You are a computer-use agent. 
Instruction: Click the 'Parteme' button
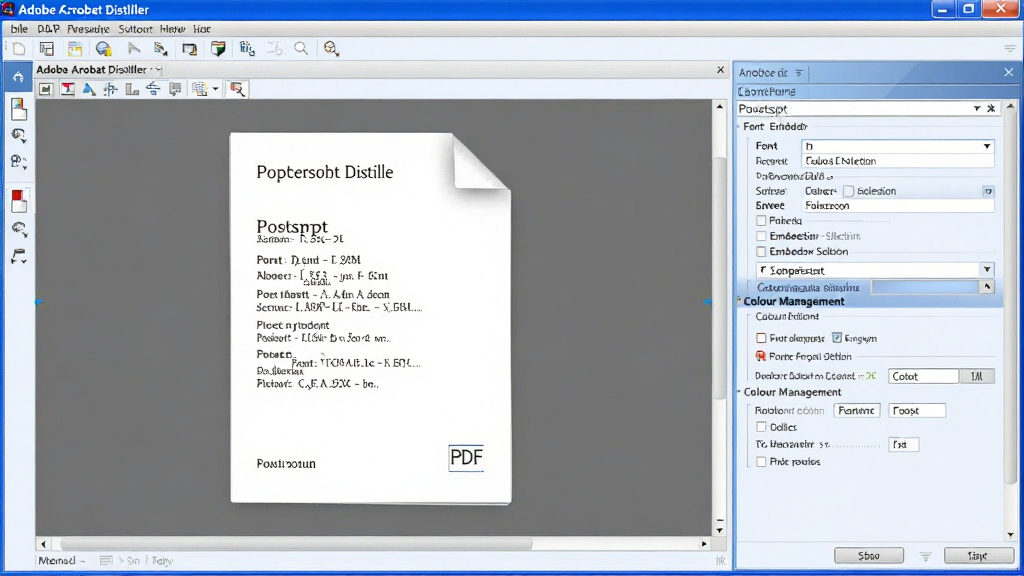click(856, 411)
